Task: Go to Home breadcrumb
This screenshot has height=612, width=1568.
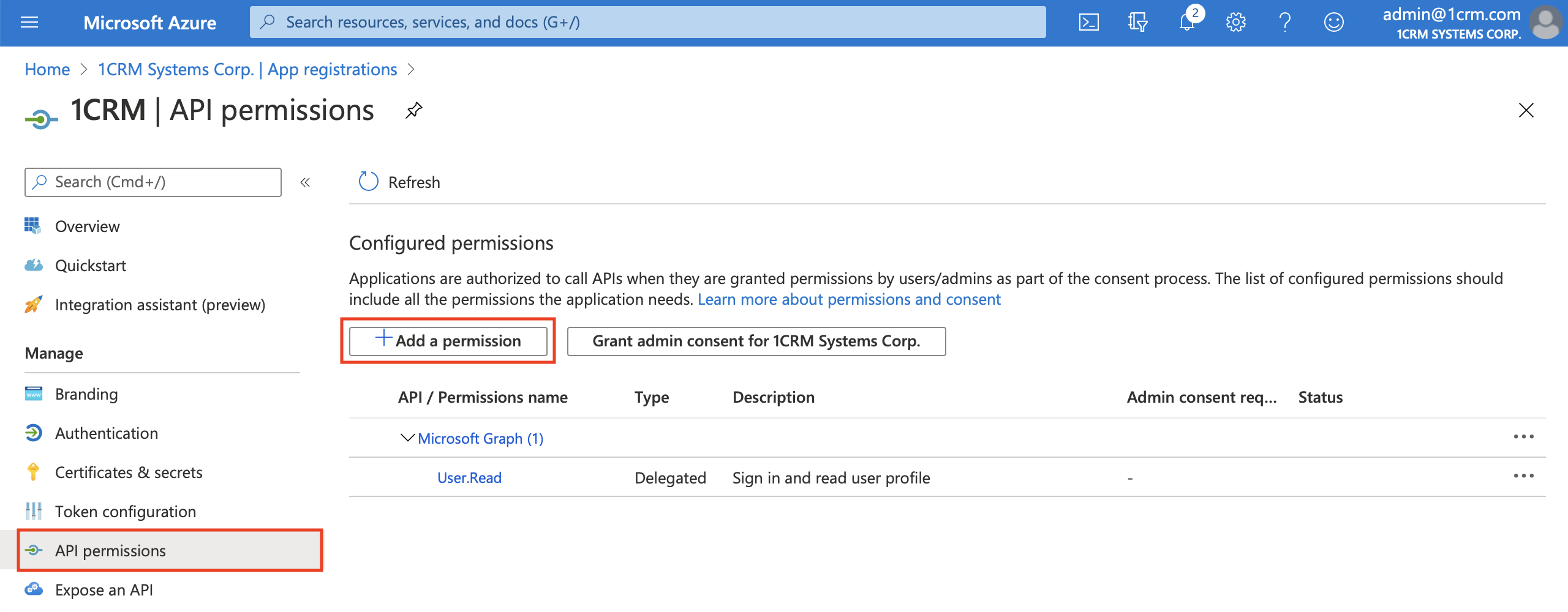Action: coord(47,69)
